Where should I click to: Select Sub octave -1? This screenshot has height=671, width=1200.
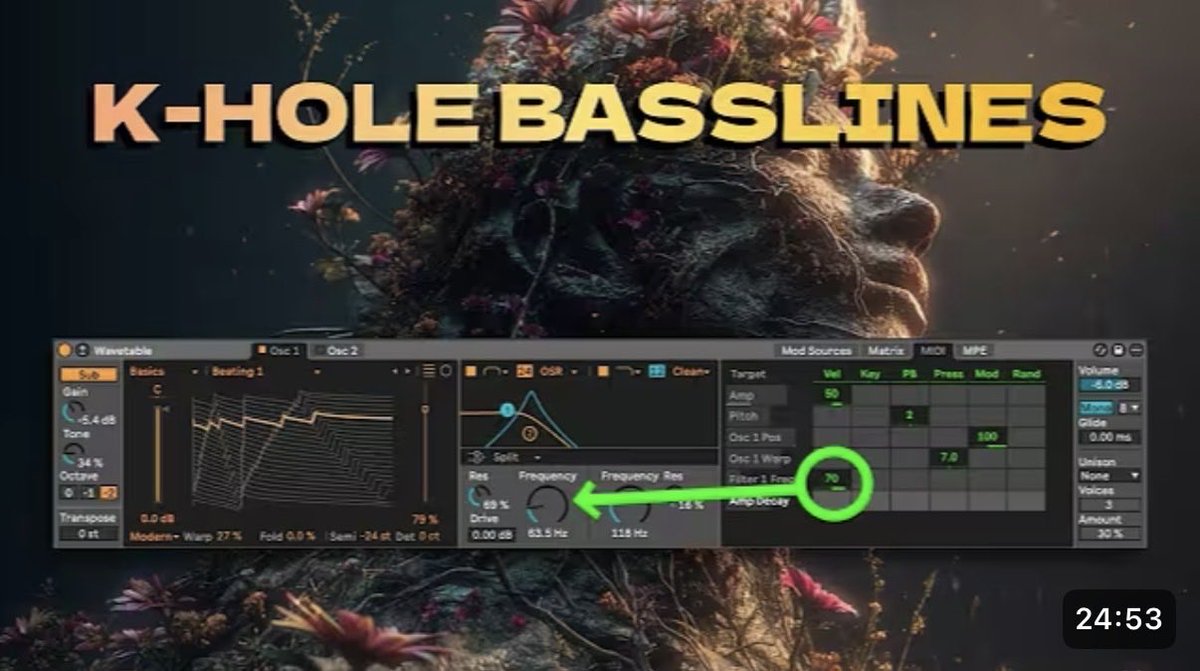pos(89,493)
